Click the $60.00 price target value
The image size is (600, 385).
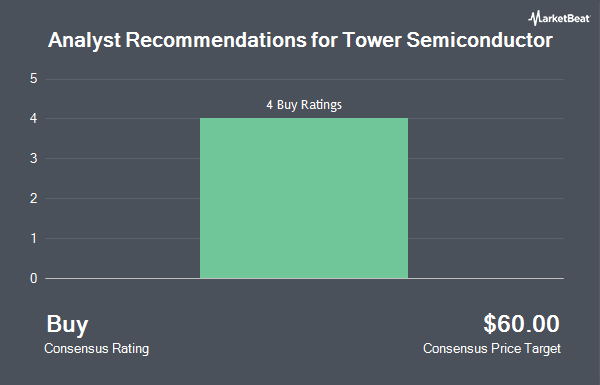coord(521,324)
